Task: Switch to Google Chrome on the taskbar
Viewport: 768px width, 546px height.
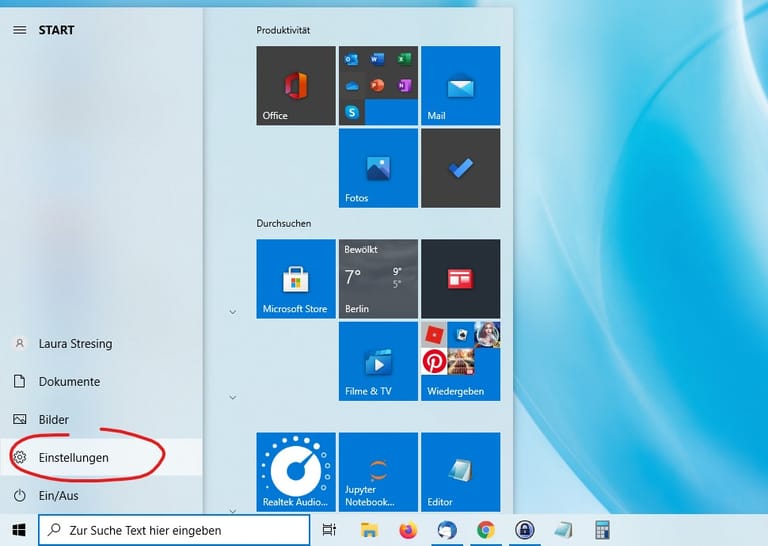Action: 485,530
